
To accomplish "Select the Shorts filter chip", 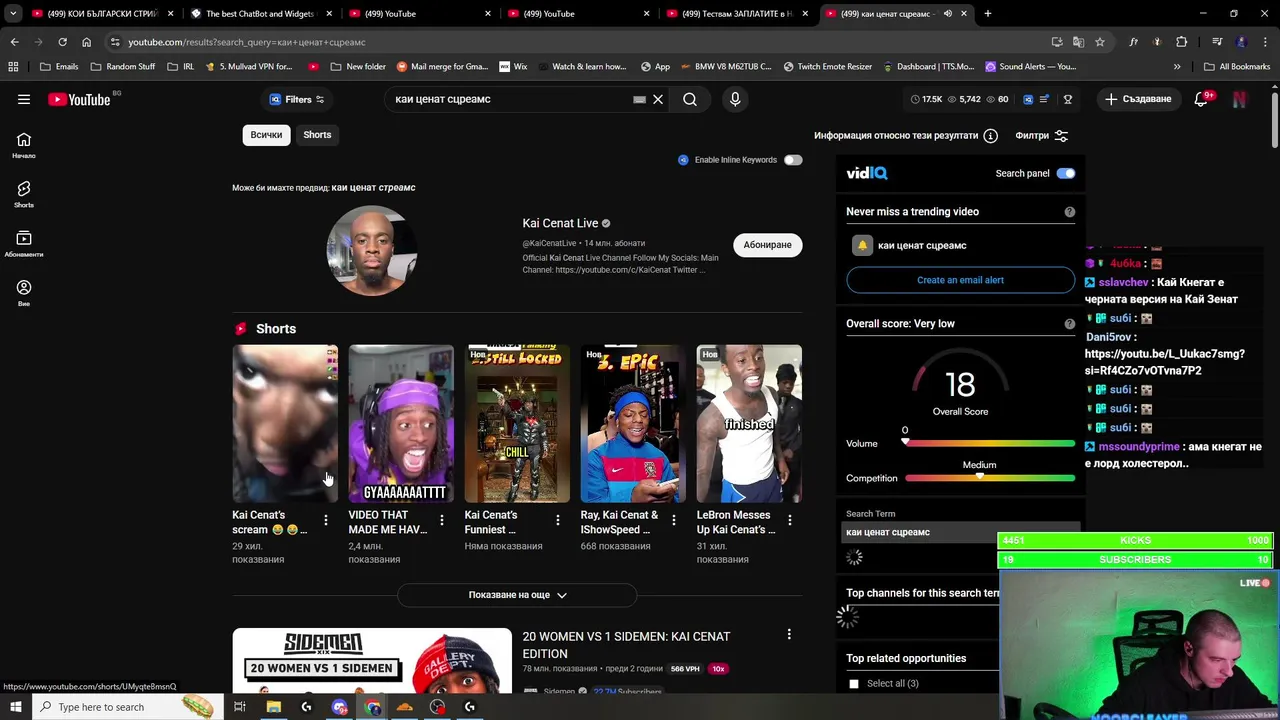I will pyautogui.click(x=317, y=135).
